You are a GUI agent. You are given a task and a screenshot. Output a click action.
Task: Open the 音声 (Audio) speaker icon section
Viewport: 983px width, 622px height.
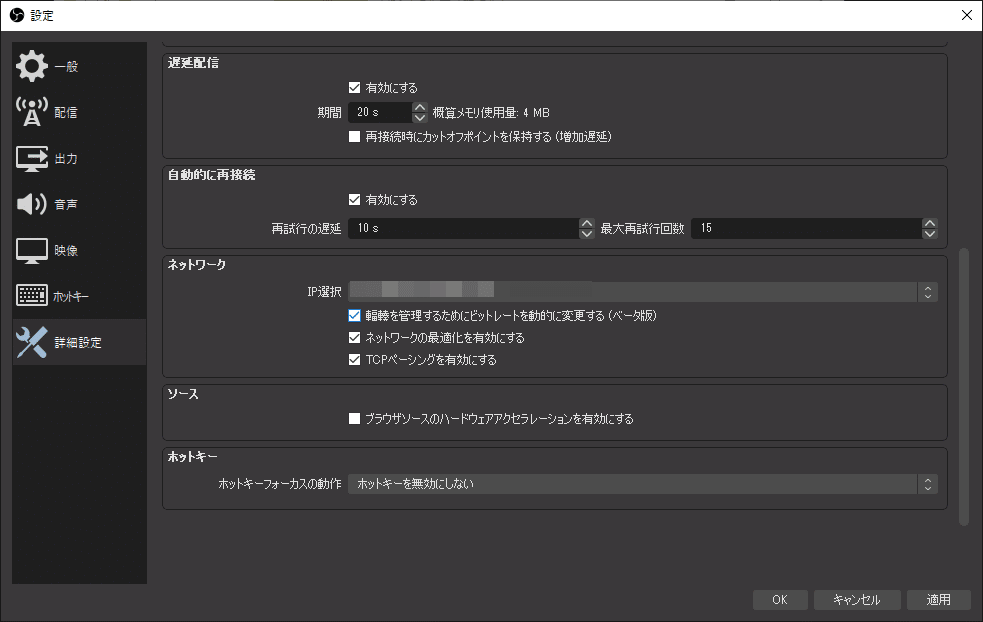[32, 204]
